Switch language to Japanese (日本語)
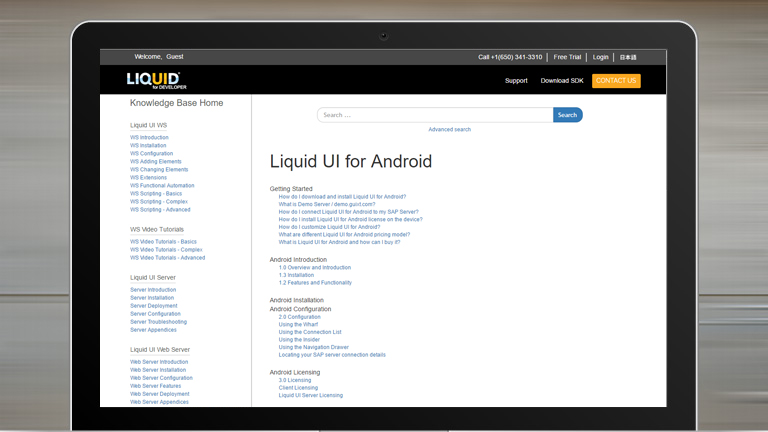768x432 pixels. pos(628,57)
